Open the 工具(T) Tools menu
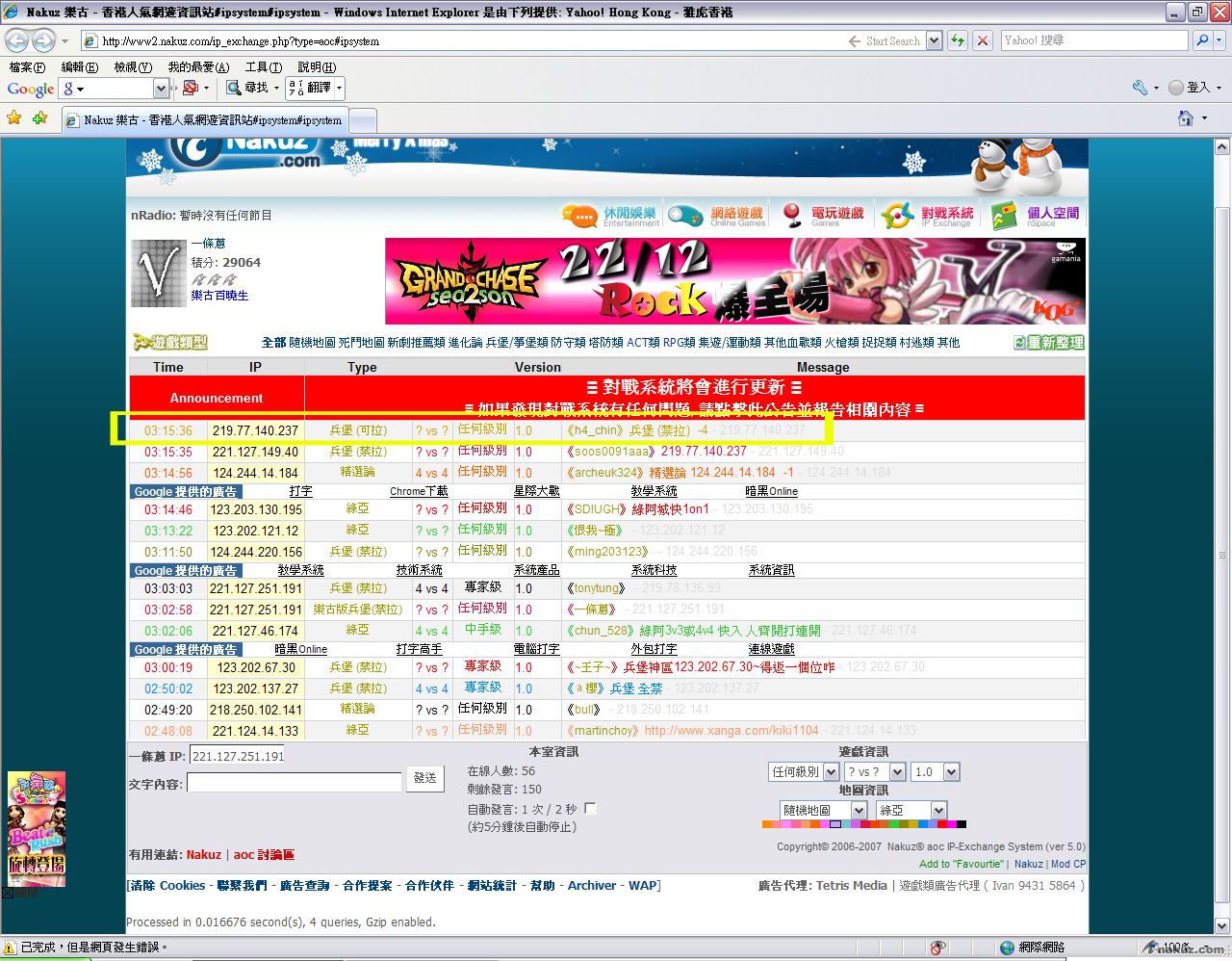The image size is (1232, 961). 263,67
